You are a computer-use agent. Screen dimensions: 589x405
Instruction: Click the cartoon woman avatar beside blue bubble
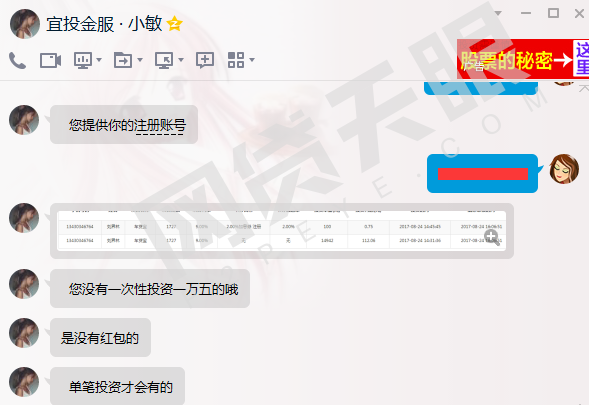[x=564, y=169]
